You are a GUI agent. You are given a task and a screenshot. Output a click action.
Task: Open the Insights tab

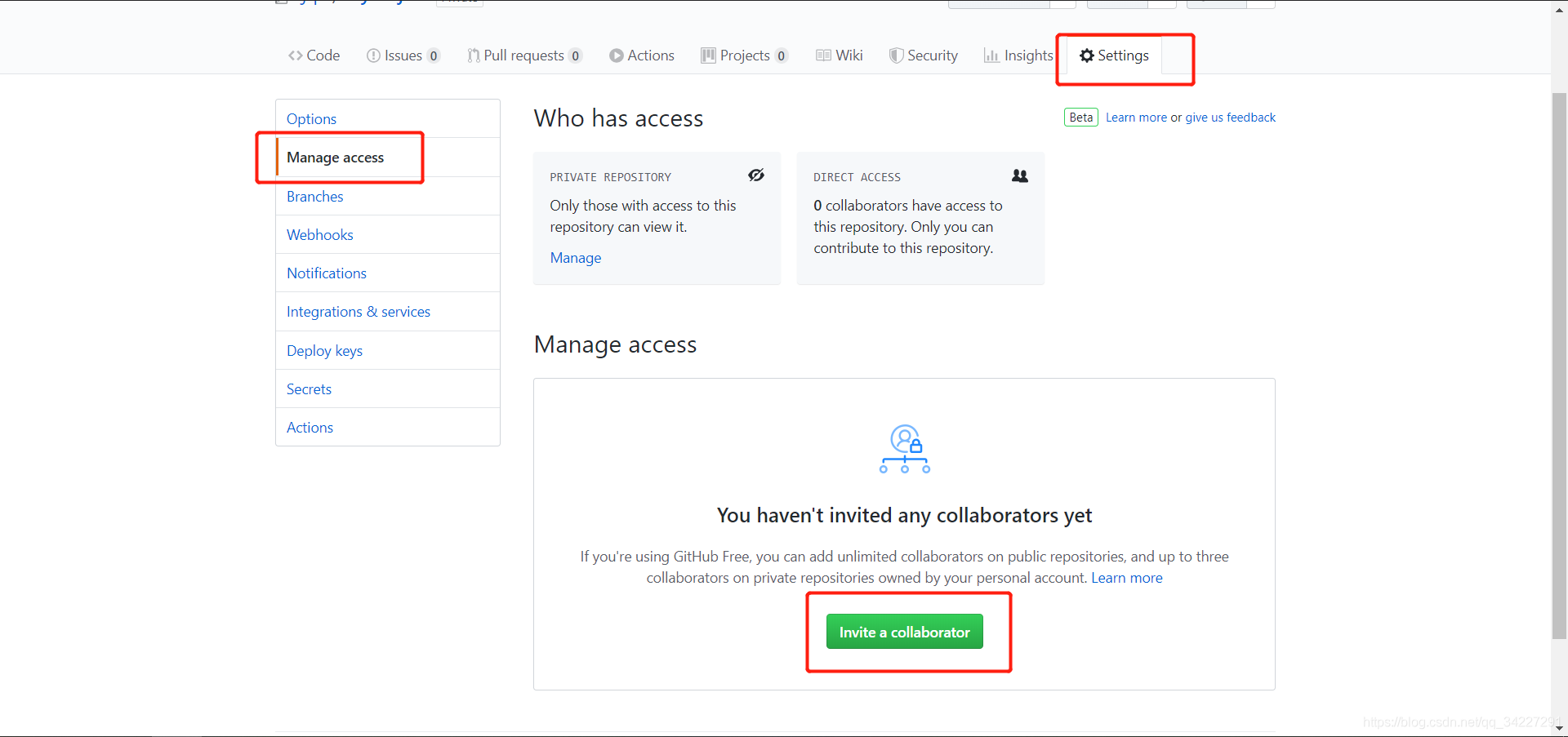[x=1018, y=55]
